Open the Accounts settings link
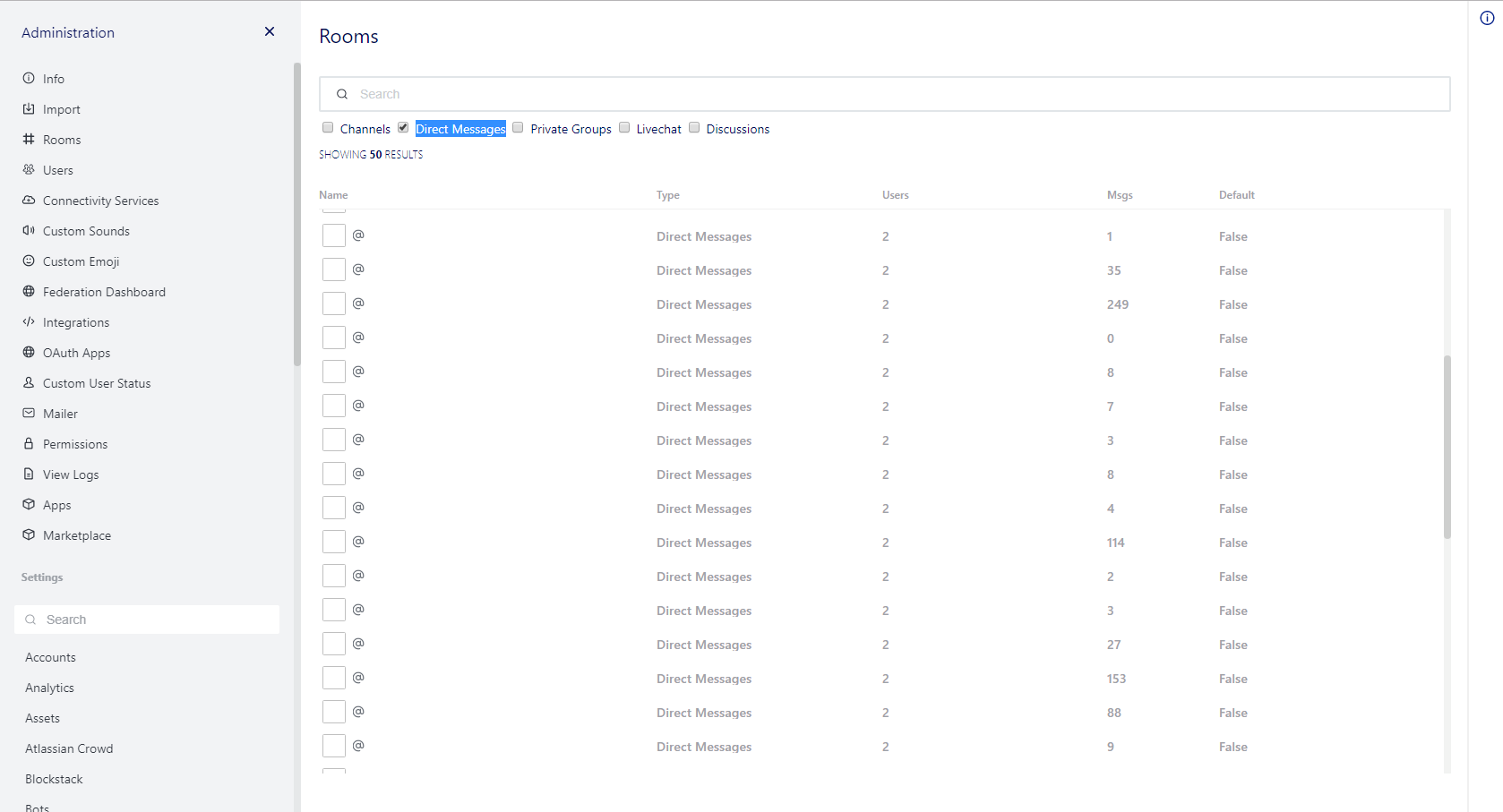 50,657
